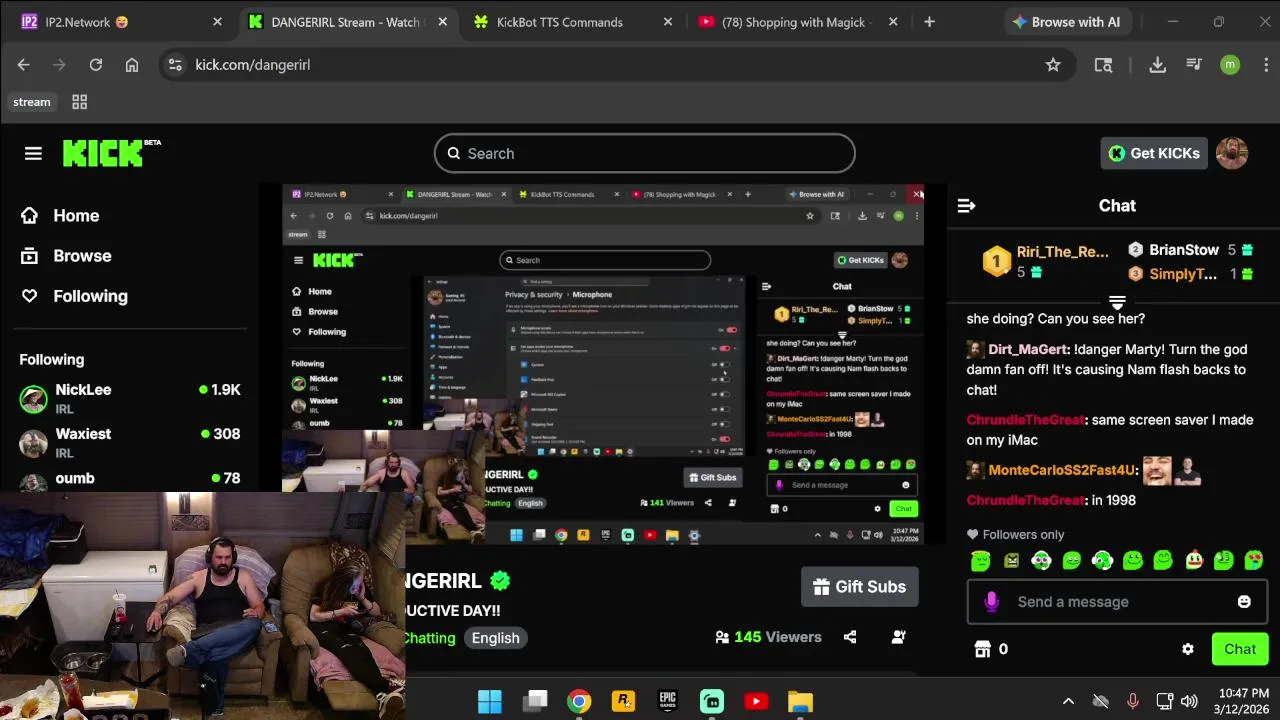The height and width of the screenshot is (720, 1280).
Task: Click BrianStow leaderboard entry
Action: [x=1190, y=250]
